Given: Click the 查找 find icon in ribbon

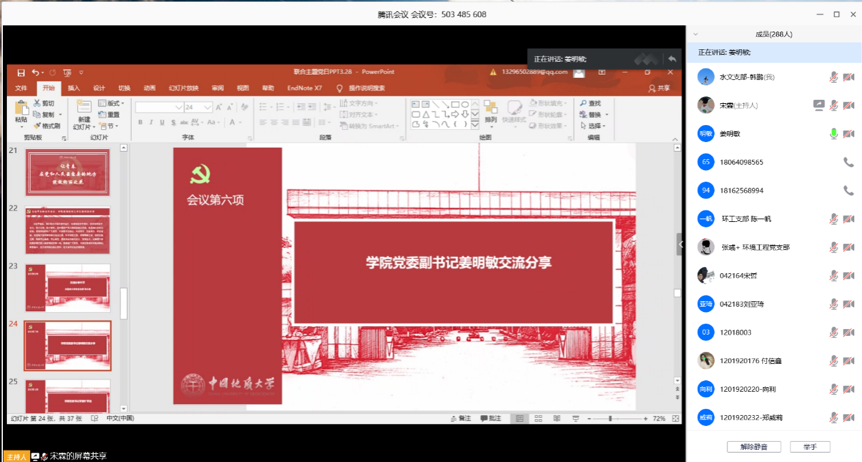Looking at the screenshot, I should [x=591, y=103].
